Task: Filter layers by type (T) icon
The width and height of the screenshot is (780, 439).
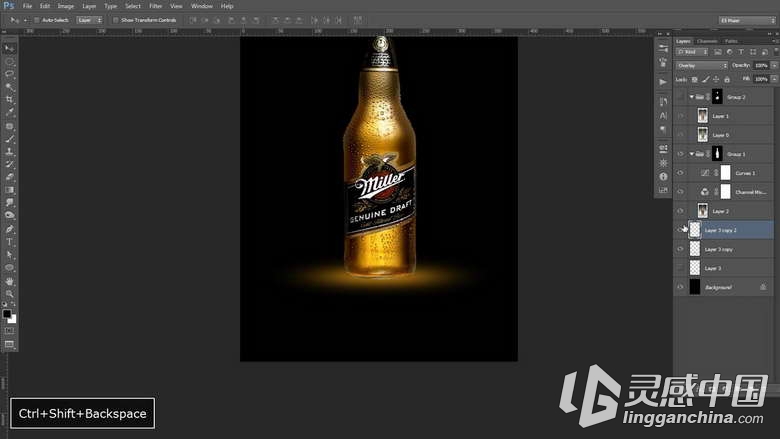Action: coord(741,52)
